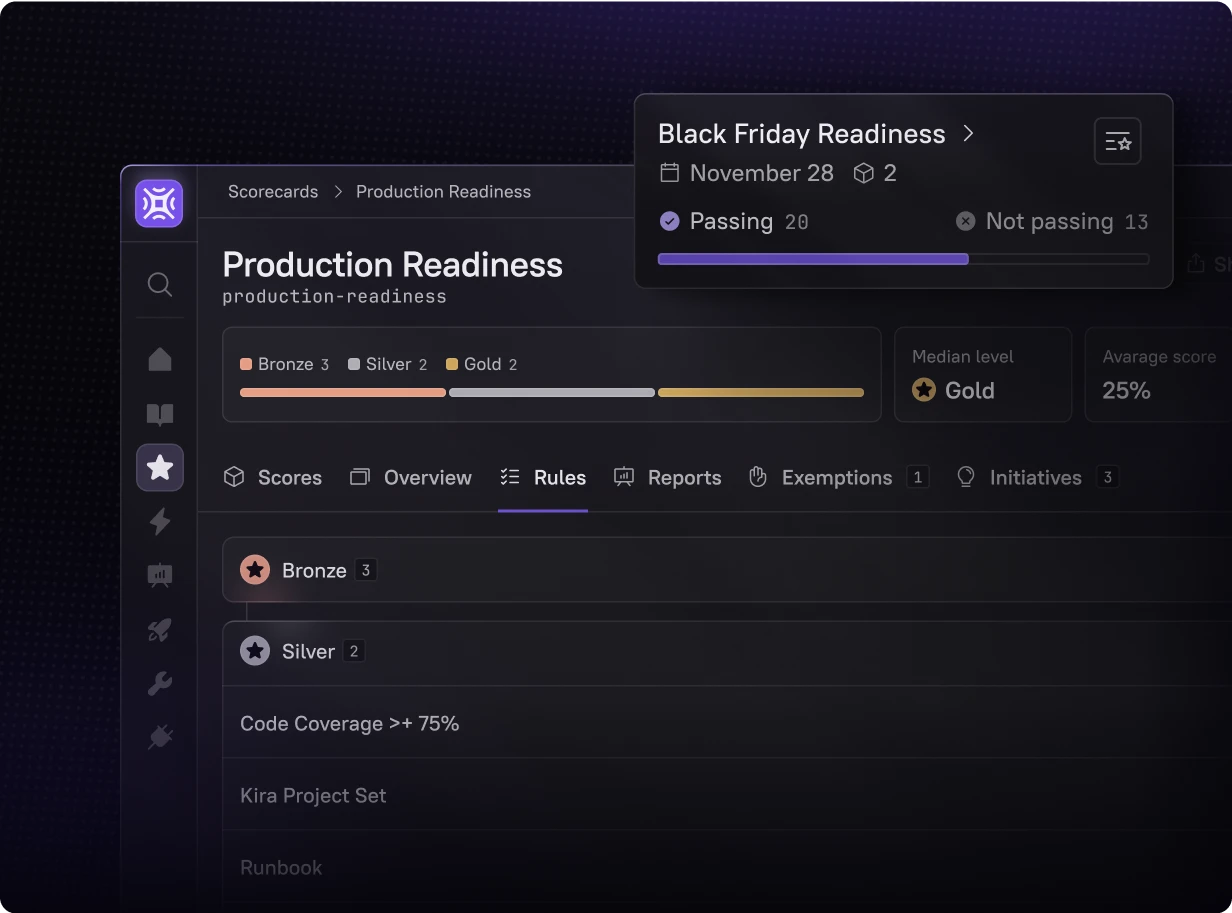Select the Scorecards star icon in sidebar
The image size is (1232, 913).
pyautogui.click(x=160, y=467)
